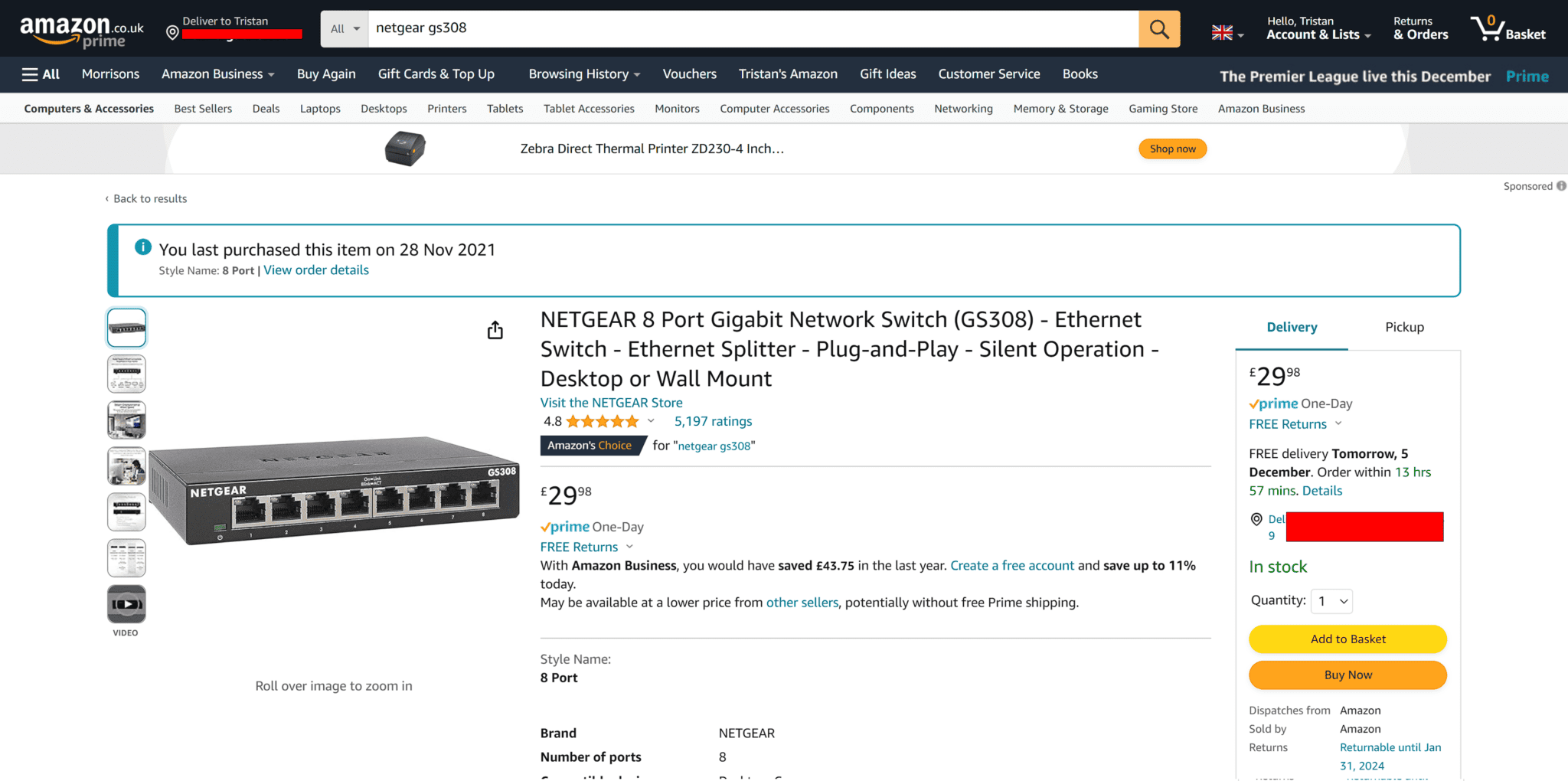Screen dimensions: 1568x781
Task: Expand the FREE Returns details chevron
Action: pos(630,547)
